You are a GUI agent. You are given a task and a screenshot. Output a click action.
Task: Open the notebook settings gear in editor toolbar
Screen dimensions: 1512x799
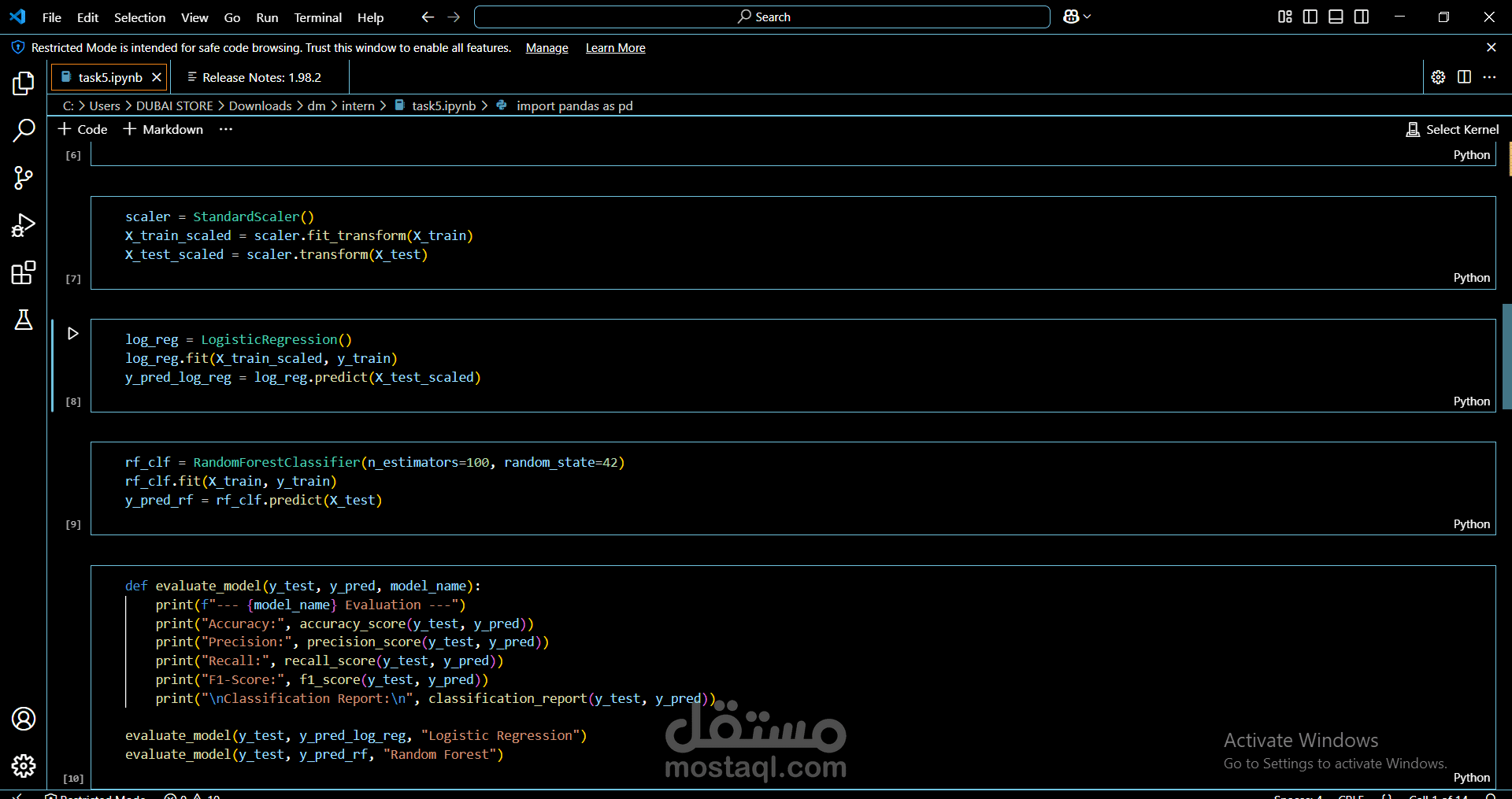click(x=1438, y=77)
